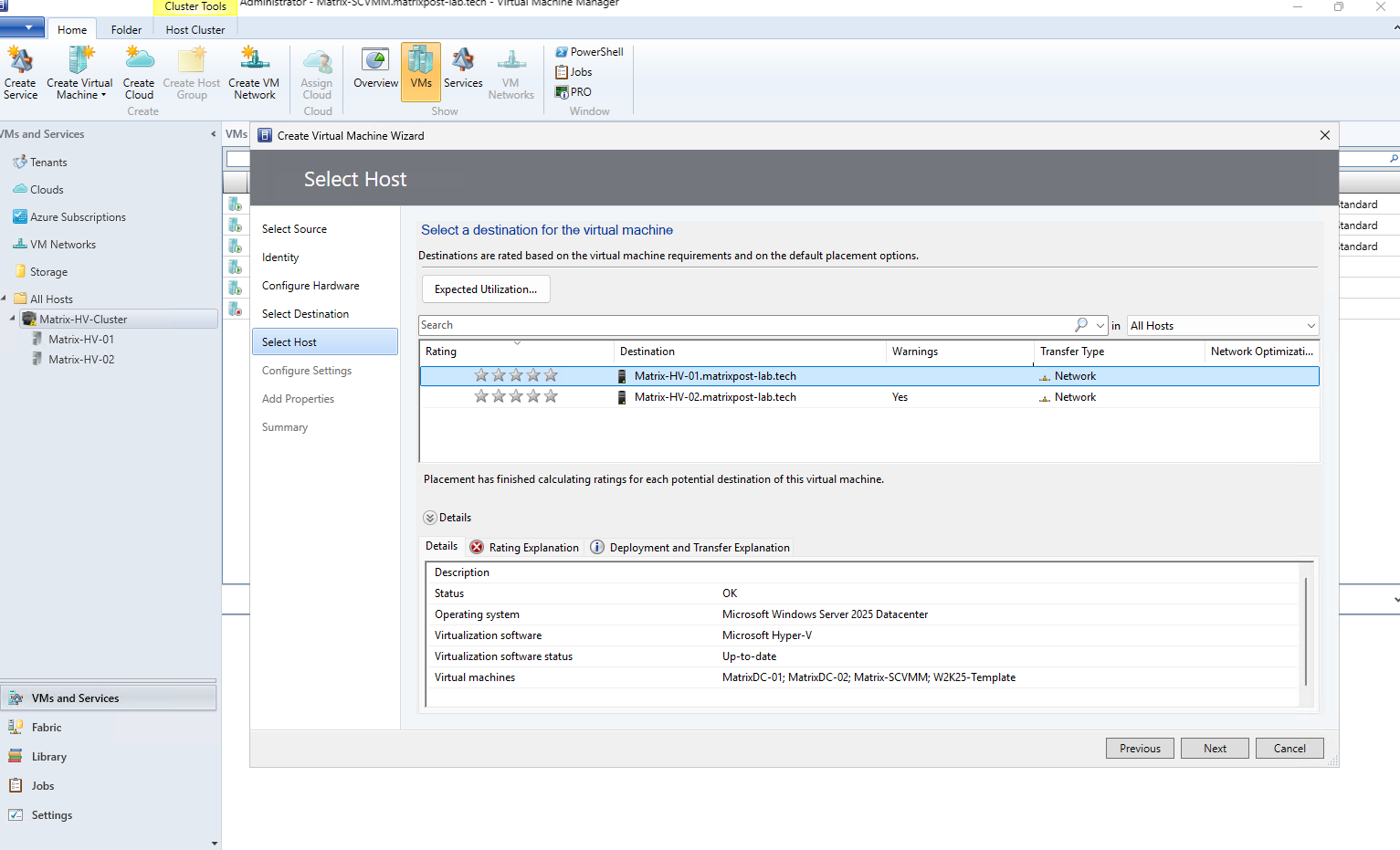The width and height of the screenshot is (1400, 850).
Task: Select Matrix-HV-02 in the host tree
Action: tap(81, 360)
